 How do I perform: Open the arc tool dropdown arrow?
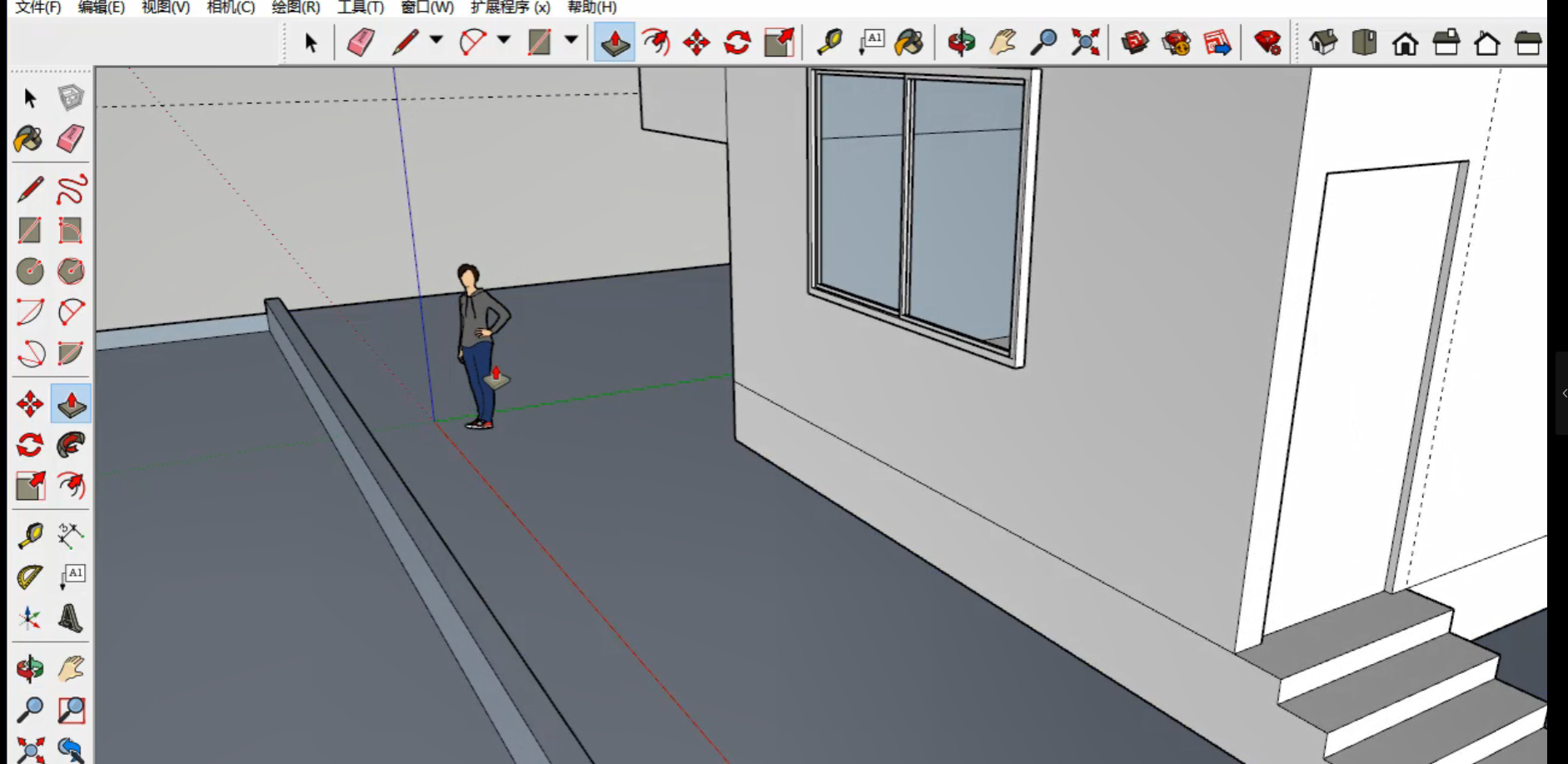[504, 40]
